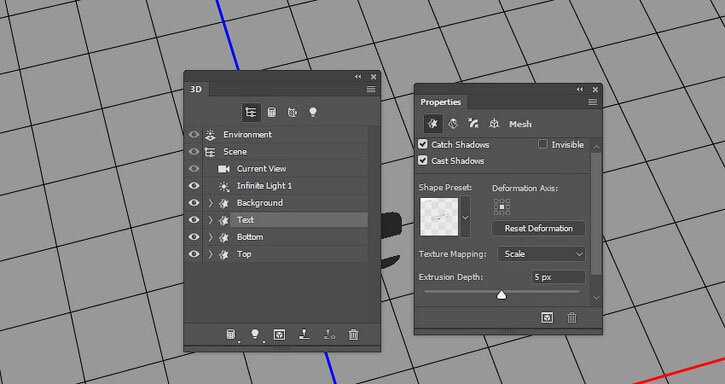Click the trash icon in Properties panel
The width and height of the screenshot is (725, 384).
(572, 318)
